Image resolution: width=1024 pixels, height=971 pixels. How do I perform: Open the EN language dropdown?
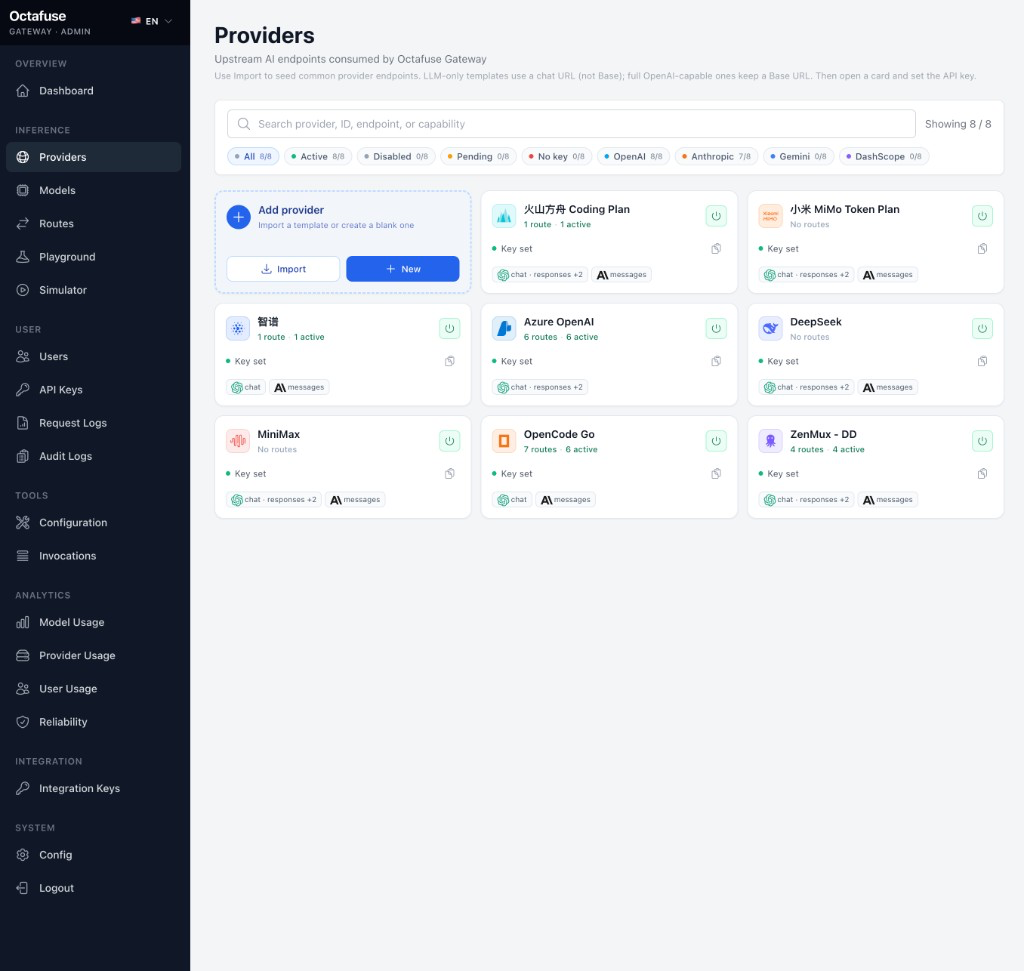click(152, 21)
